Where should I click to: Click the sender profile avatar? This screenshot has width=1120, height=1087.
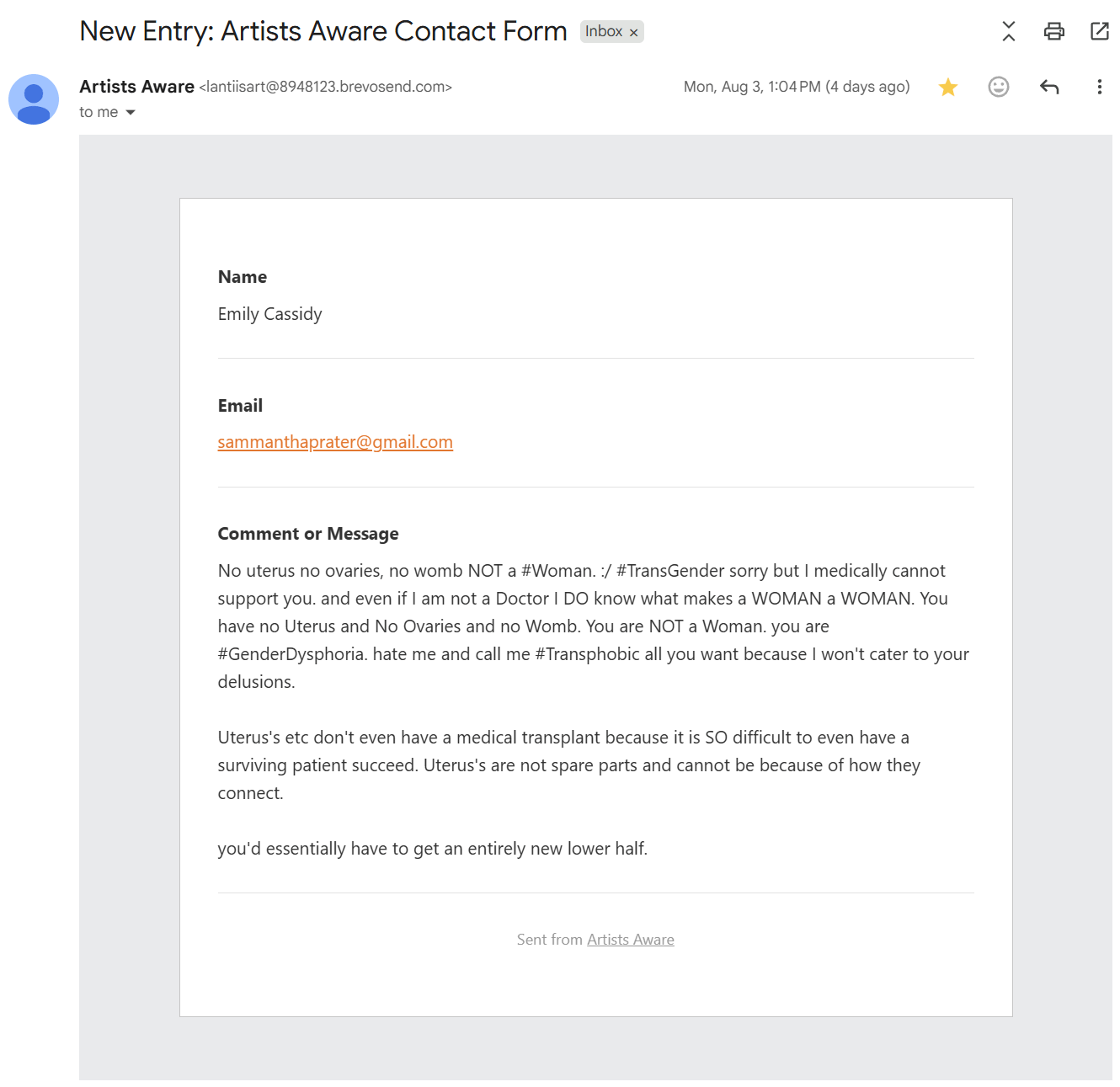pos(34,99)
